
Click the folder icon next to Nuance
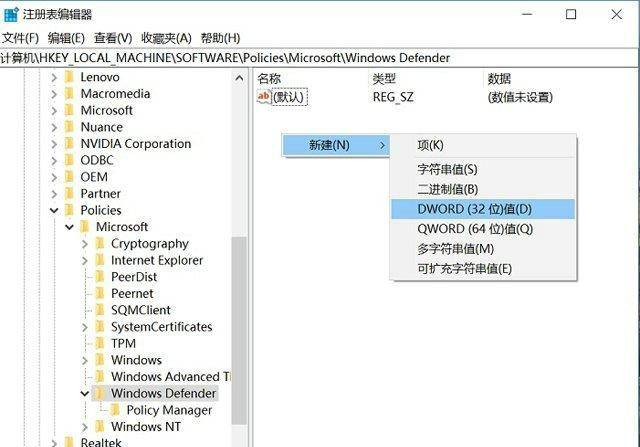click(x=70, y=127)
